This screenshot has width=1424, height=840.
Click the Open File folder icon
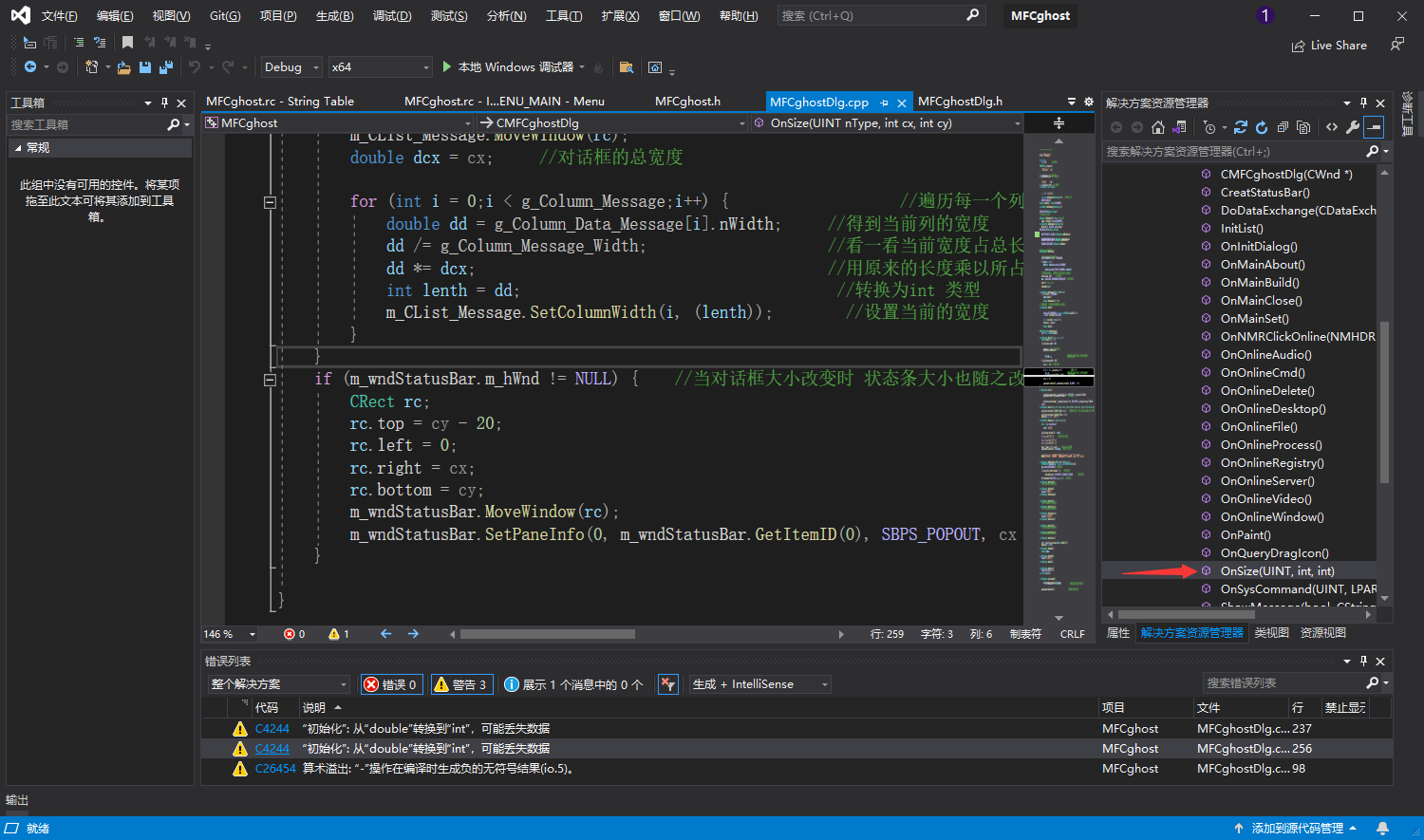[123, 67]
